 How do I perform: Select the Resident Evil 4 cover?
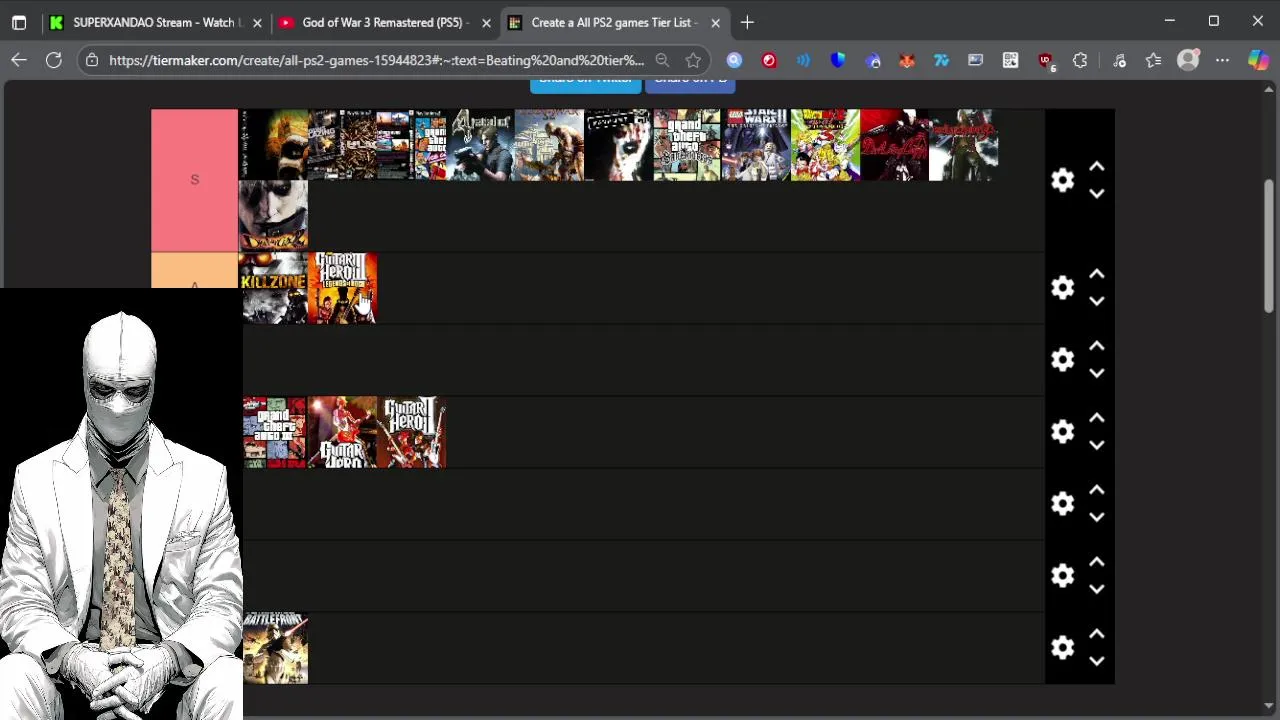pos(480,145)
